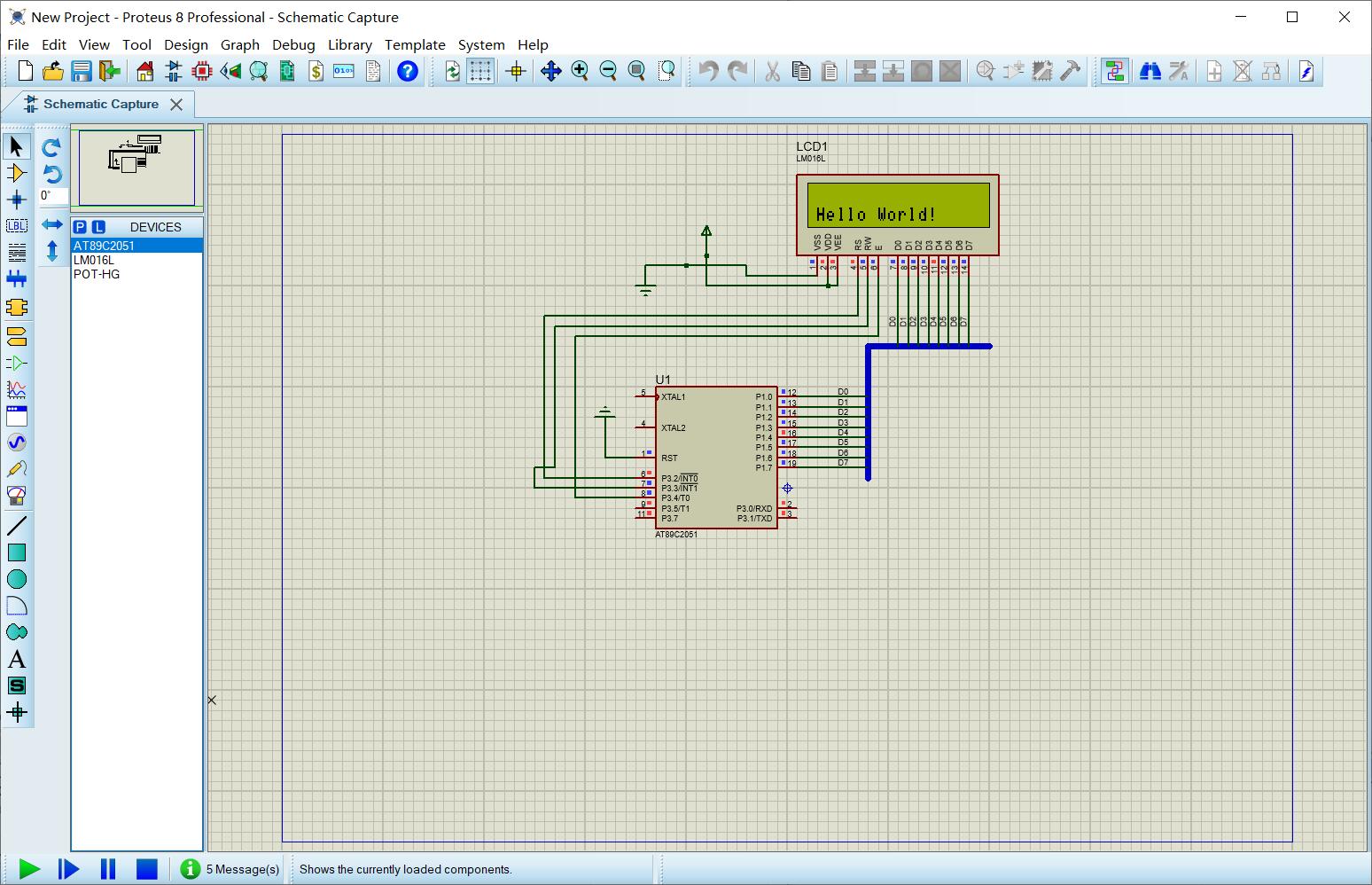Screen dimensions: 1372x885
Task: Toggle the grid display button
Action: pyautogui.click(x=480, y=71)
